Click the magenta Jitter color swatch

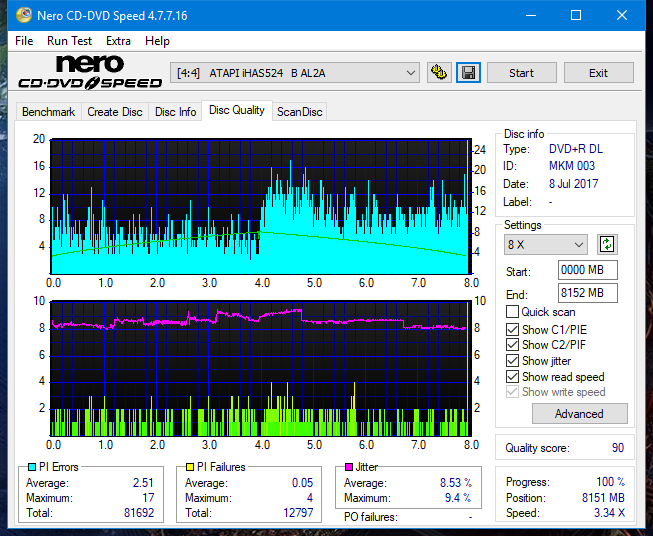tap(349, 467)
